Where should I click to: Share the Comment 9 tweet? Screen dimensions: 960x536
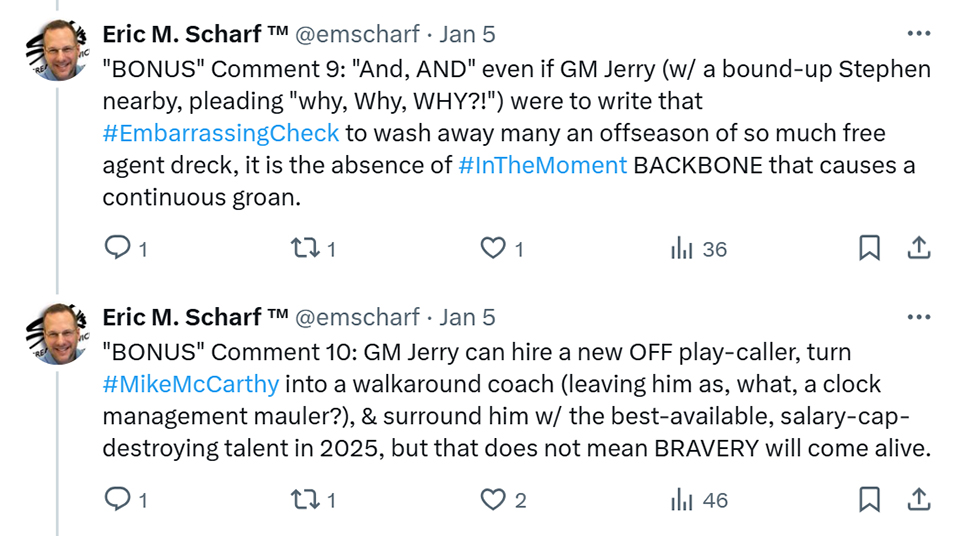pyautogui.click(x=919, y=247)
